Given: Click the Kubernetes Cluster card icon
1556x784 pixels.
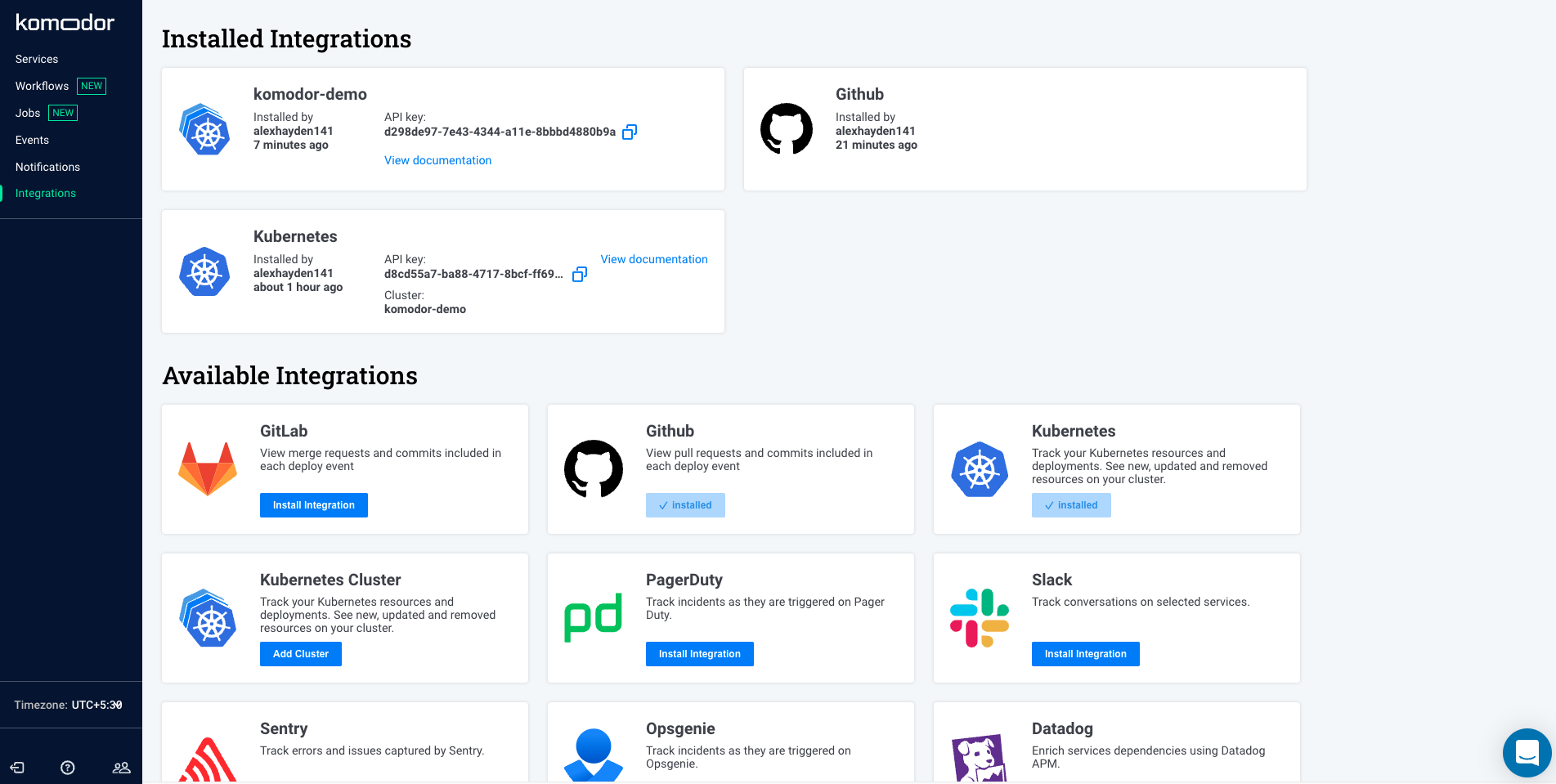Looking at the screenshot, I should pyautogui.click(x=209, y=618).
